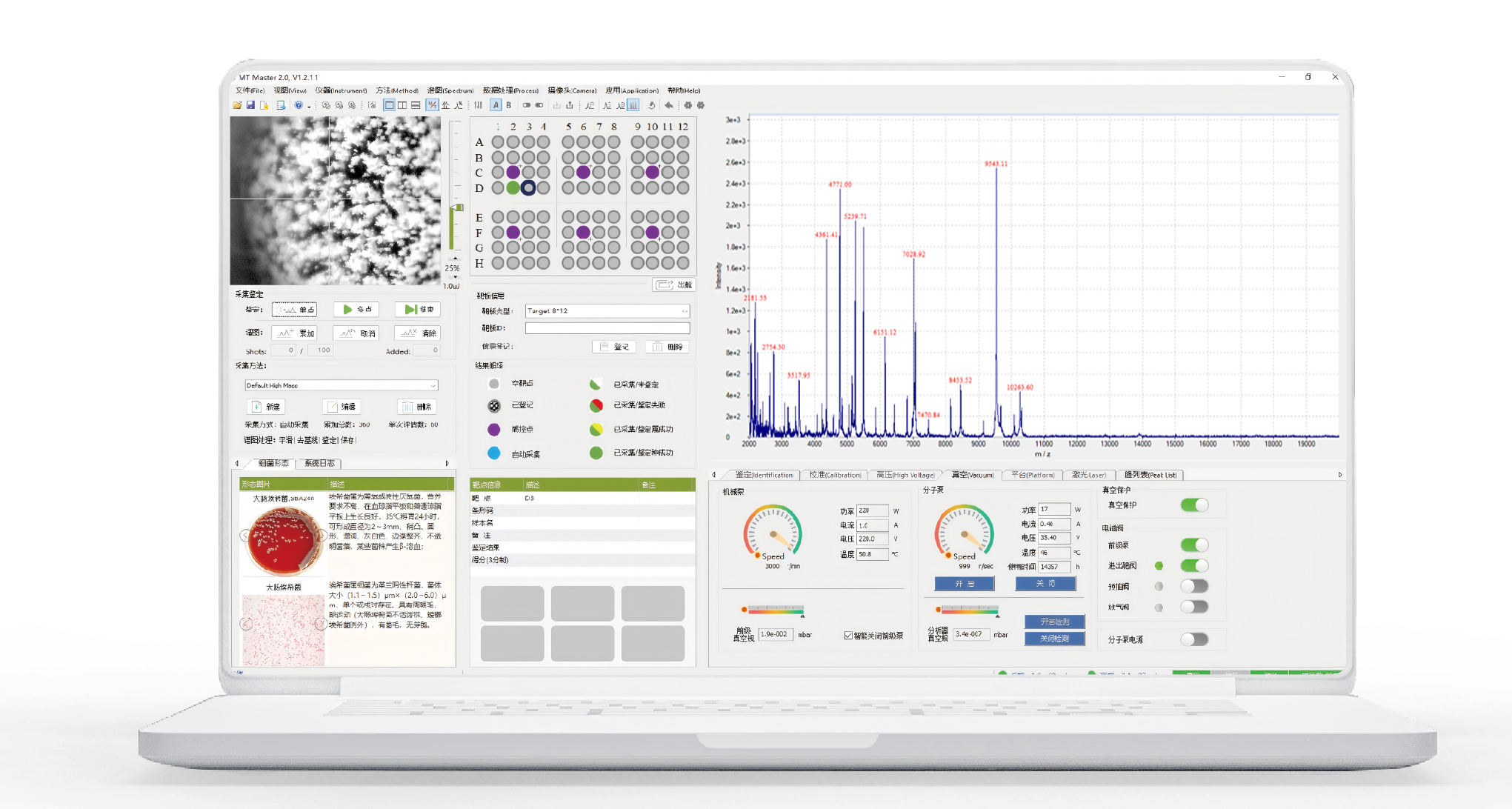Click the 'B' spectrum toolbar icon
Screen dimensions: 1512x809
(x=509, y=105)
